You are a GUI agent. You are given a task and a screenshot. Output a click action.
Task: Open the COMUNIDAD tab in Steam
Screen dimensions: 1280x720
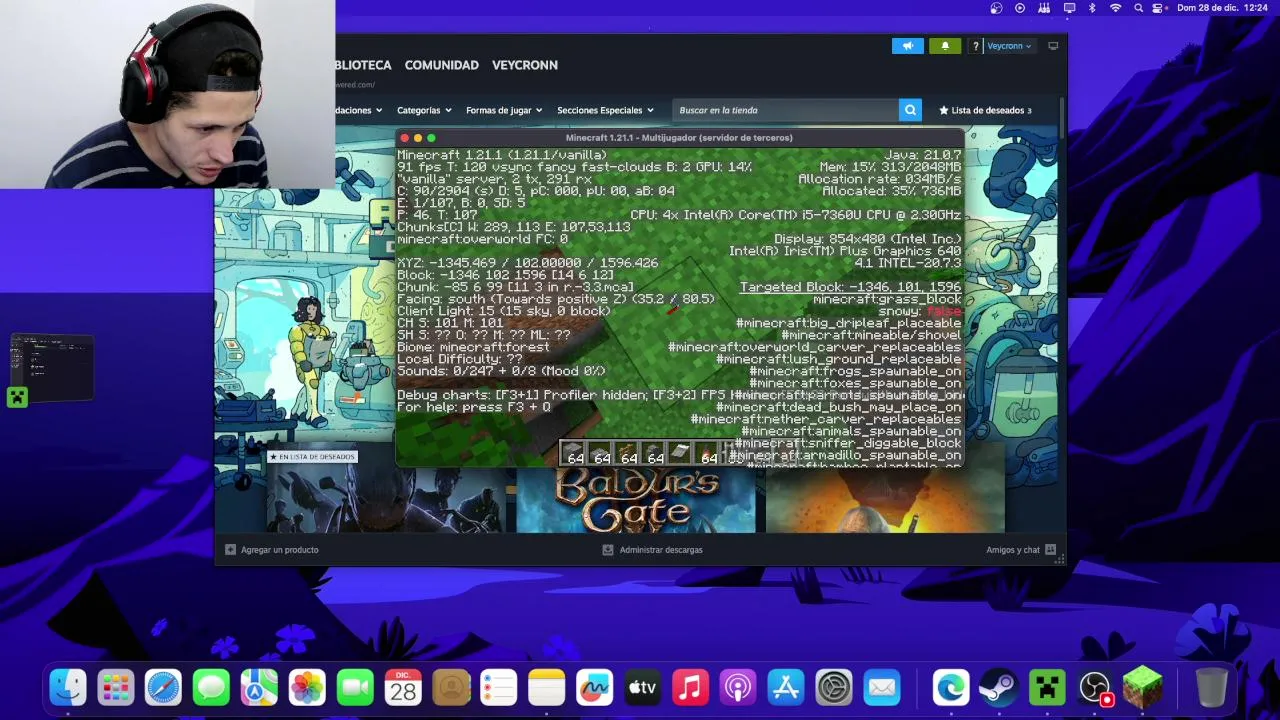442,65
